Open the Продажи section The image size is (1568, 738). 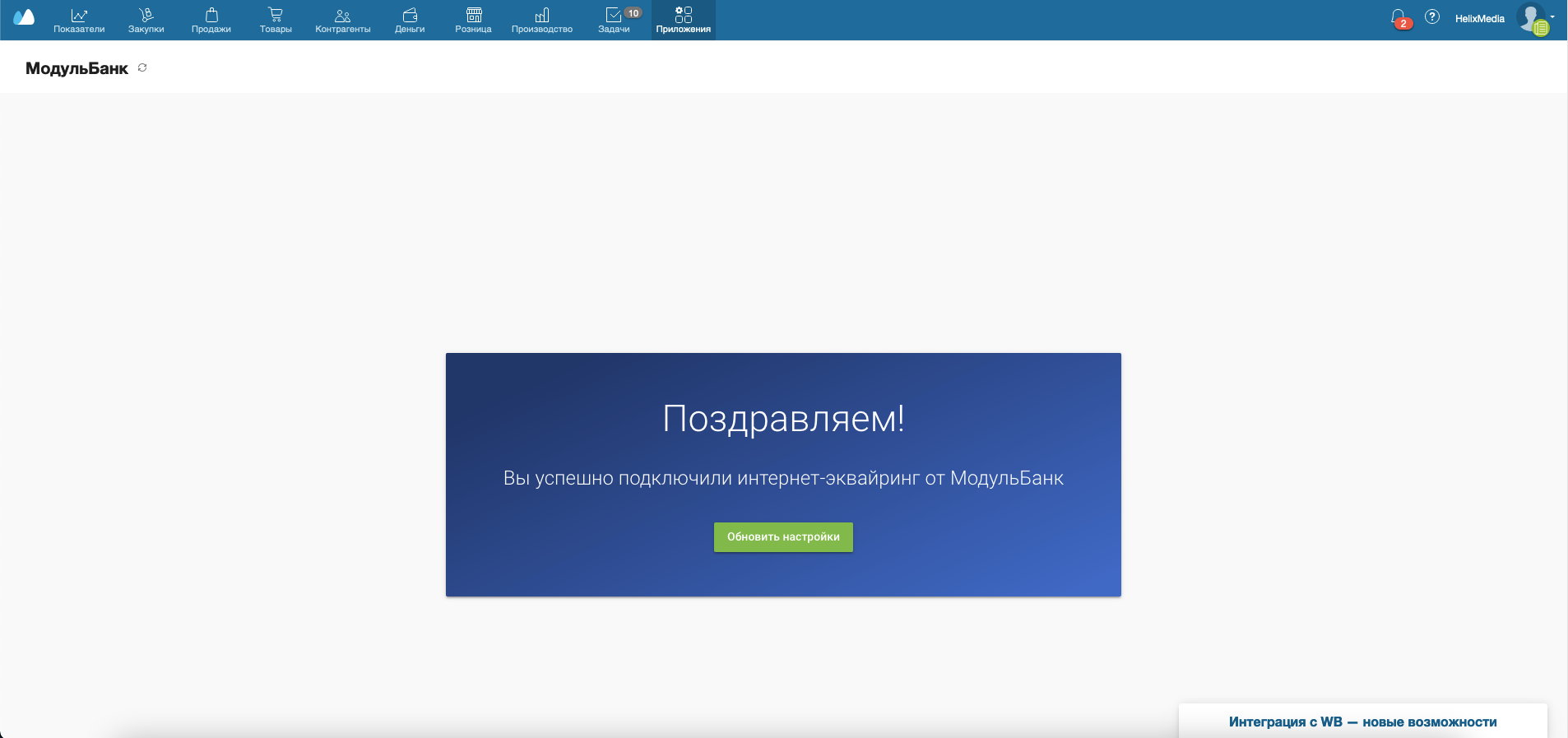coord(211,21)
